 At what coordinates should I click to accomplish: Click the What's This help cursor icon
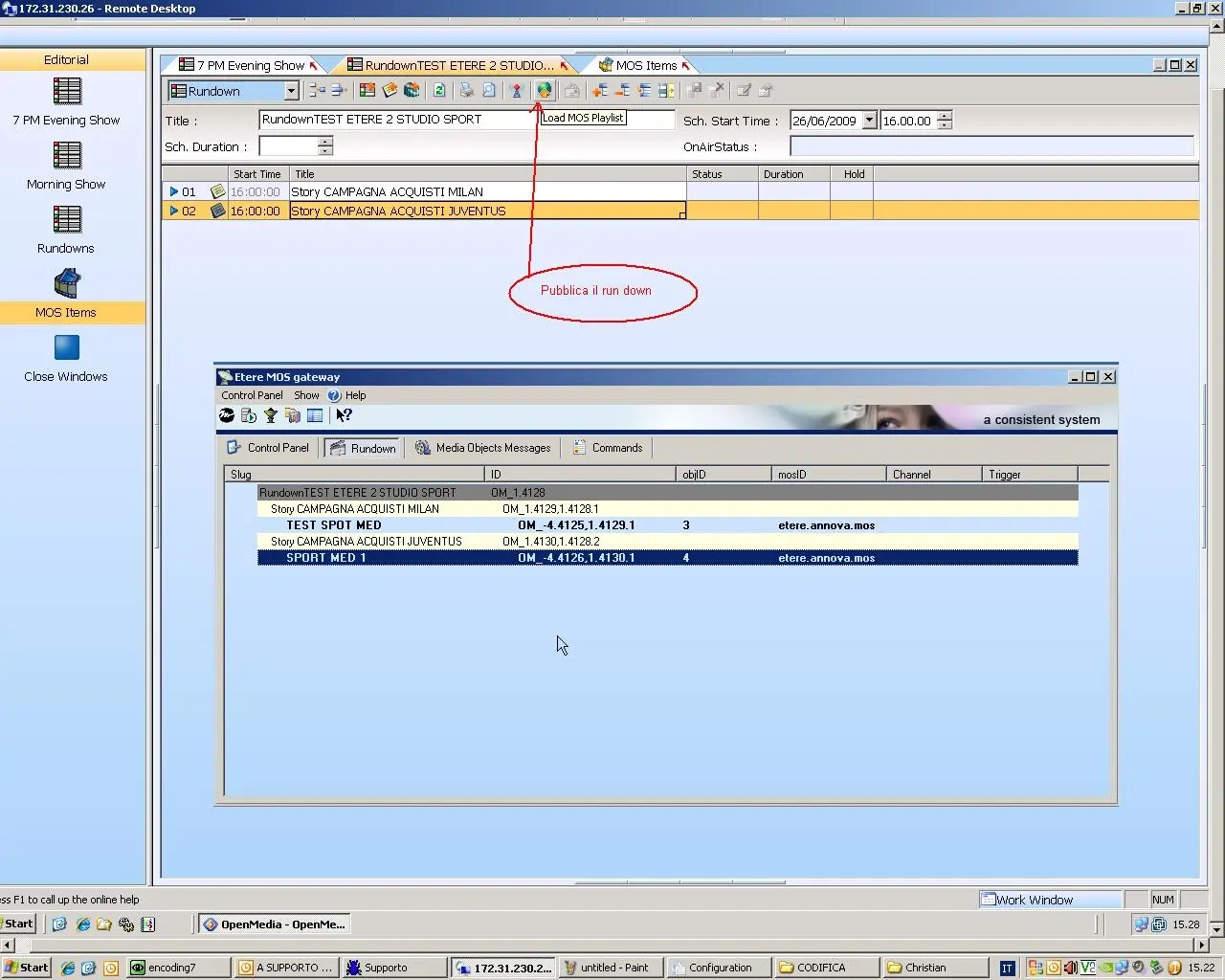coord(344,415)
